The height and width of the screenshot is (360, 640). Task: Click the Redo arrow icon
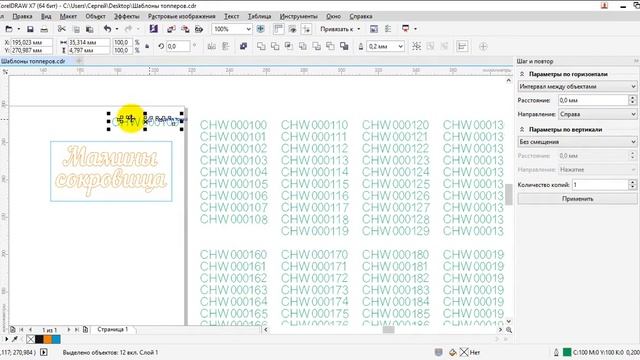(x=129, y=29)
